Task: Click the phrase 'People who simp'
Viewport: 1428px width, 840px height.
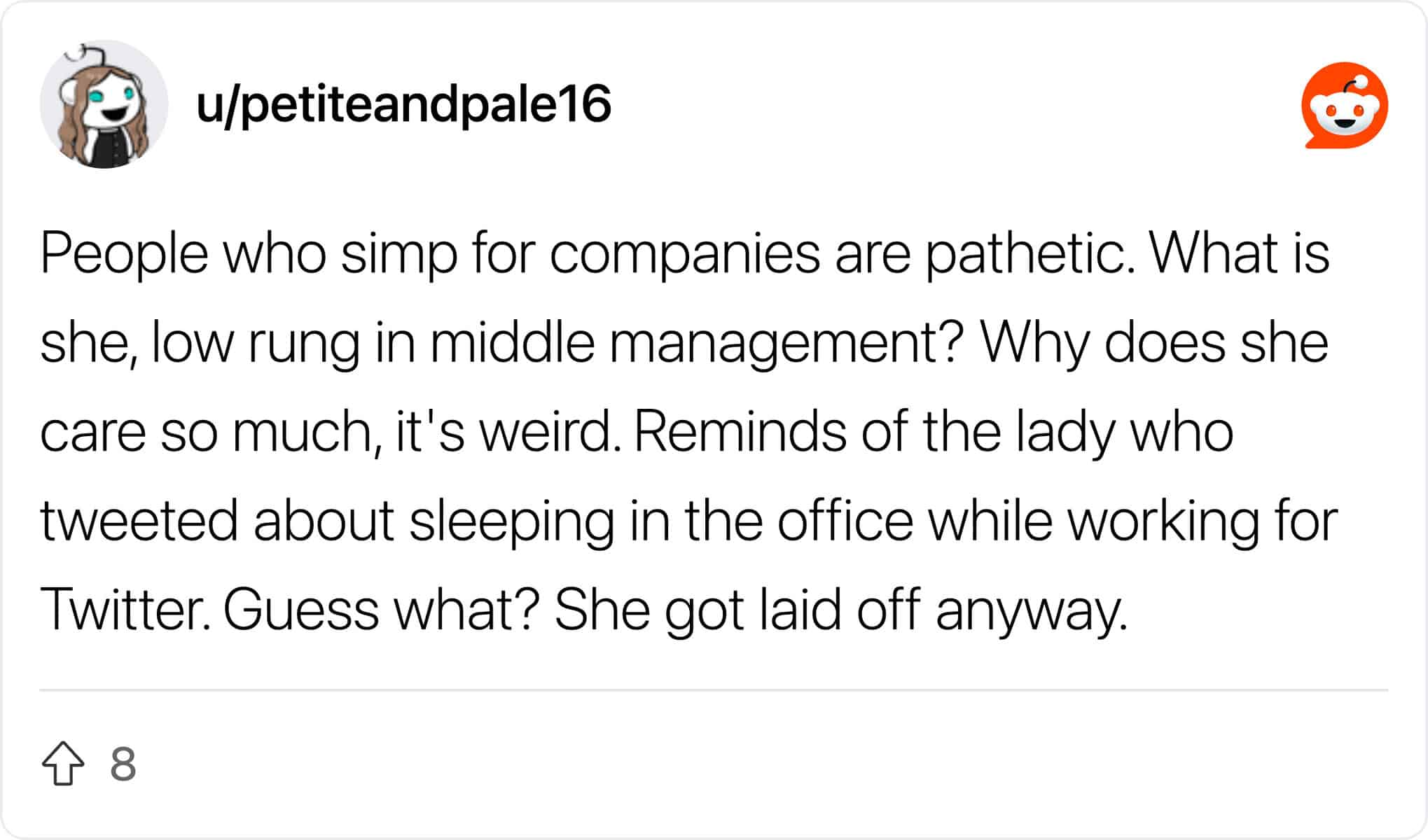Action: tap(249, 253)
